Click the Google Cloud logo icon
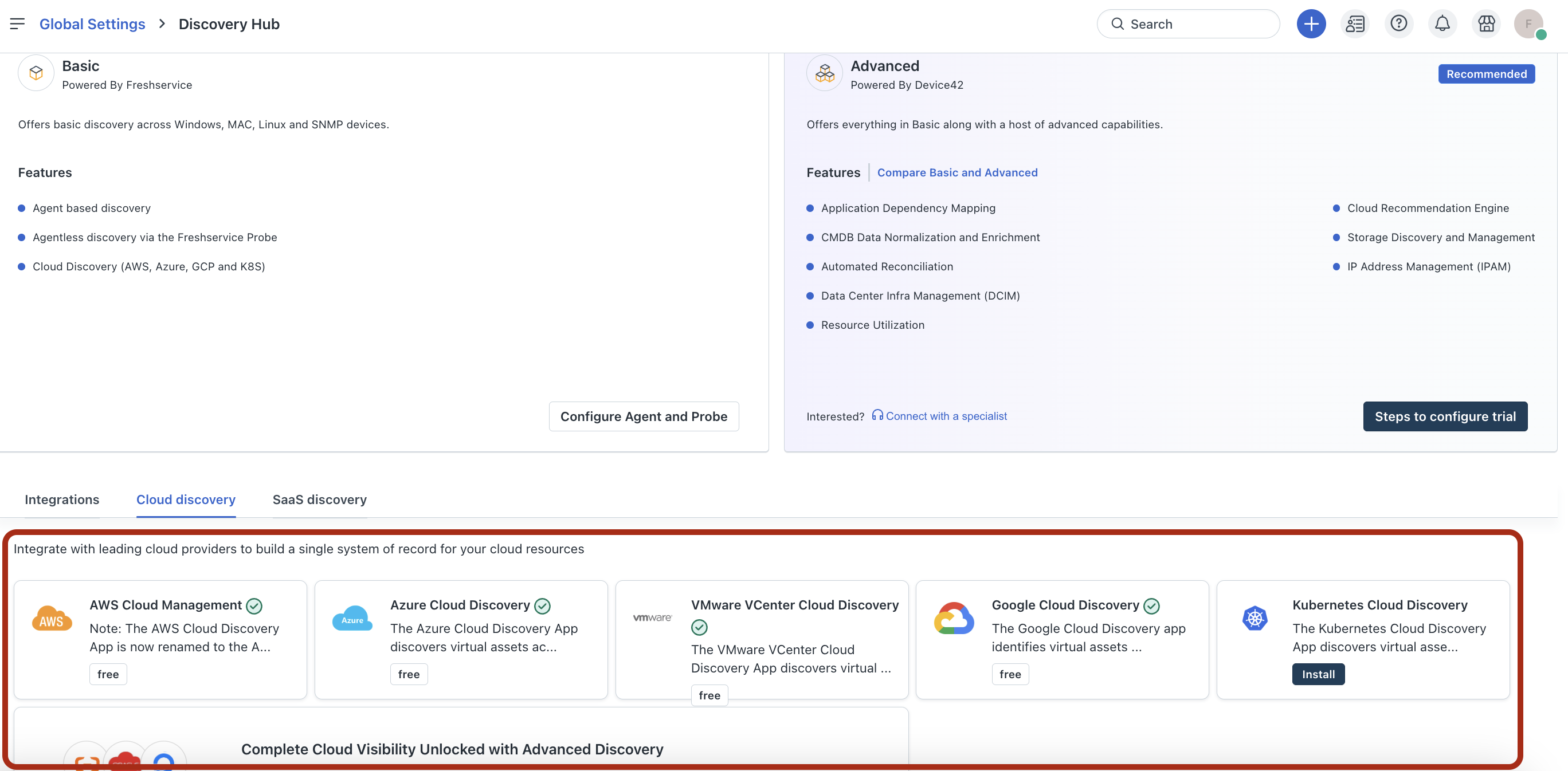 (954, 618)
